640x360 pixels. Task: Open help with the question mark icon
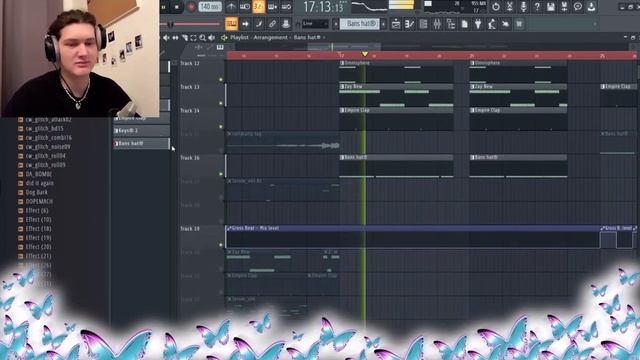pyautogui.click(x=537, y=7)
